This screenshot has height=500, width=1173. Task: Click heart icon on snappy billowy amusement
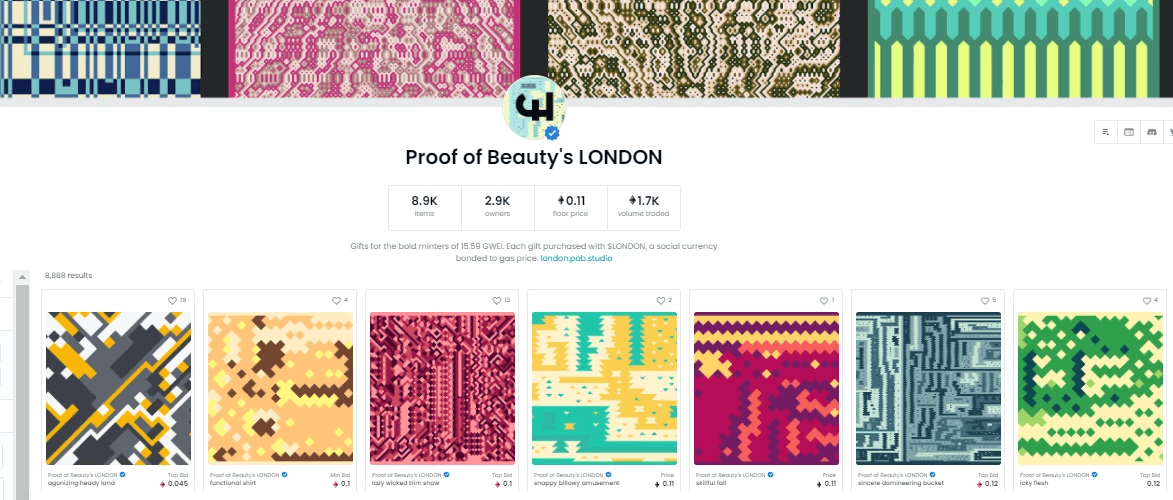click(661, 301)
